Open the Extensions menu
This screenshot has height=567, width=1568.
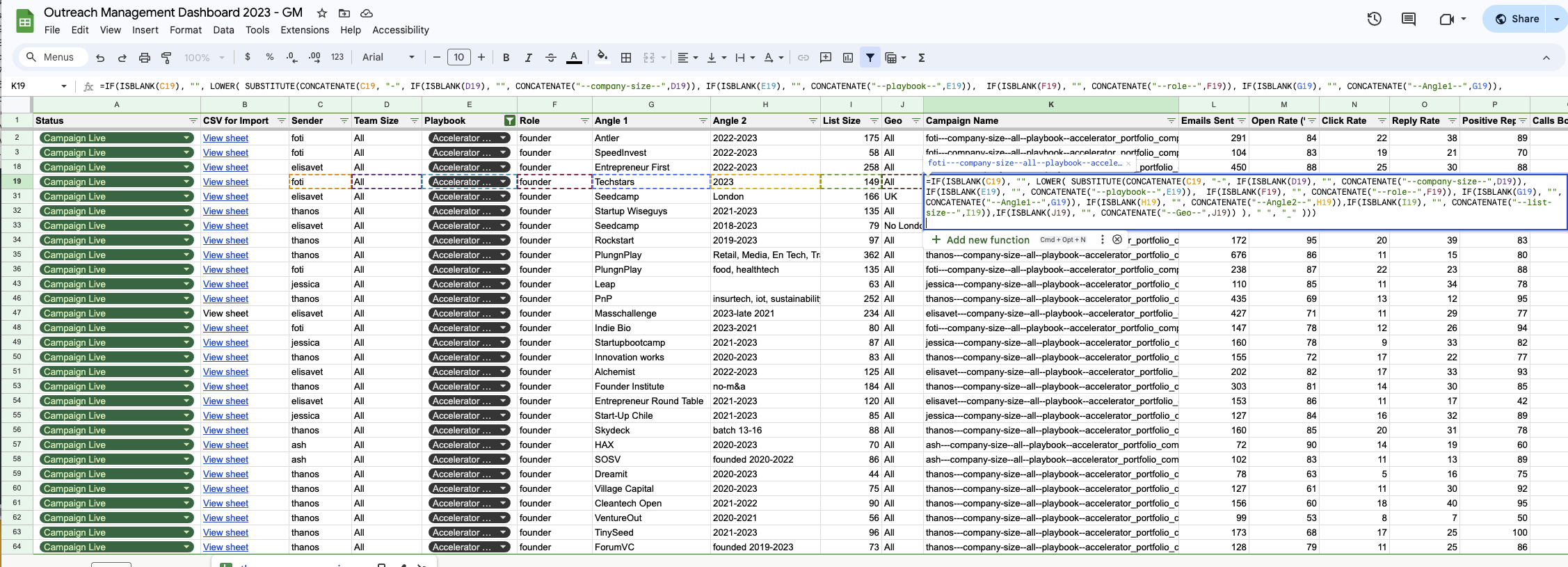pyautogui.click(x=305, y=30)
